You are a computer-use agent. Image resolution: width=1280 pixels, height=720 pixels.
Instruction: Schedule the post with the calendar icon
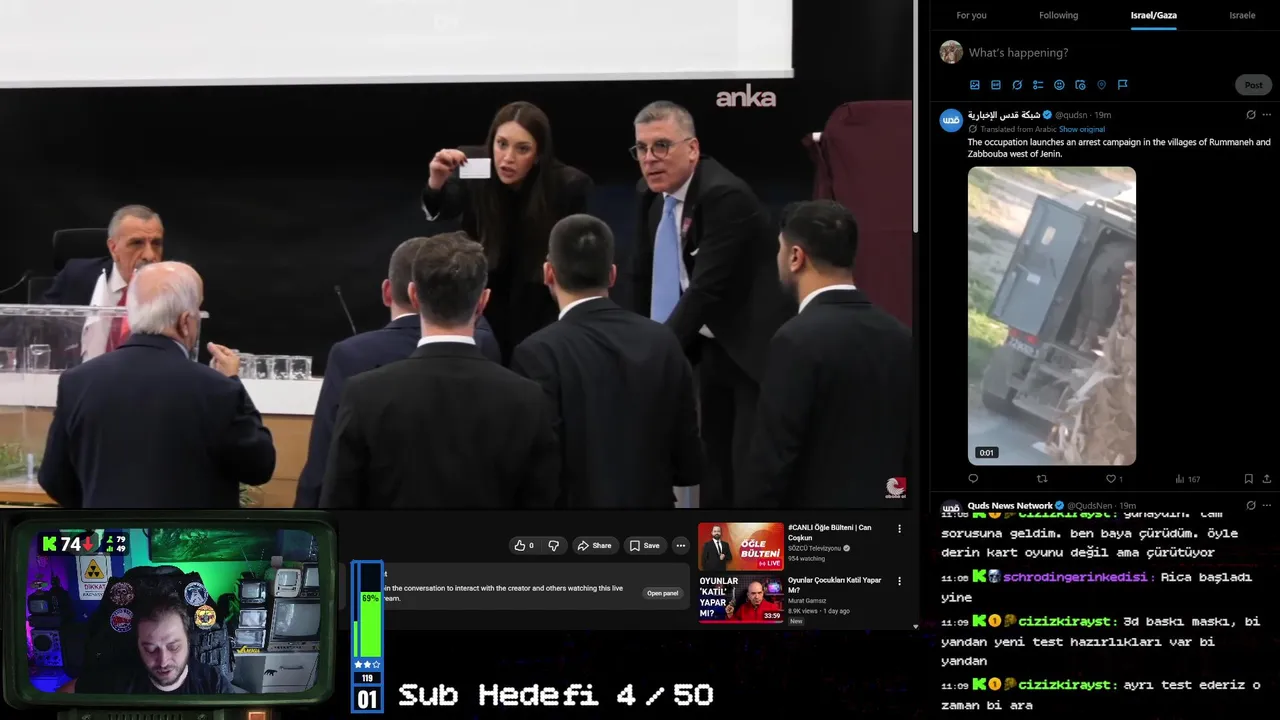[1080, 85]
